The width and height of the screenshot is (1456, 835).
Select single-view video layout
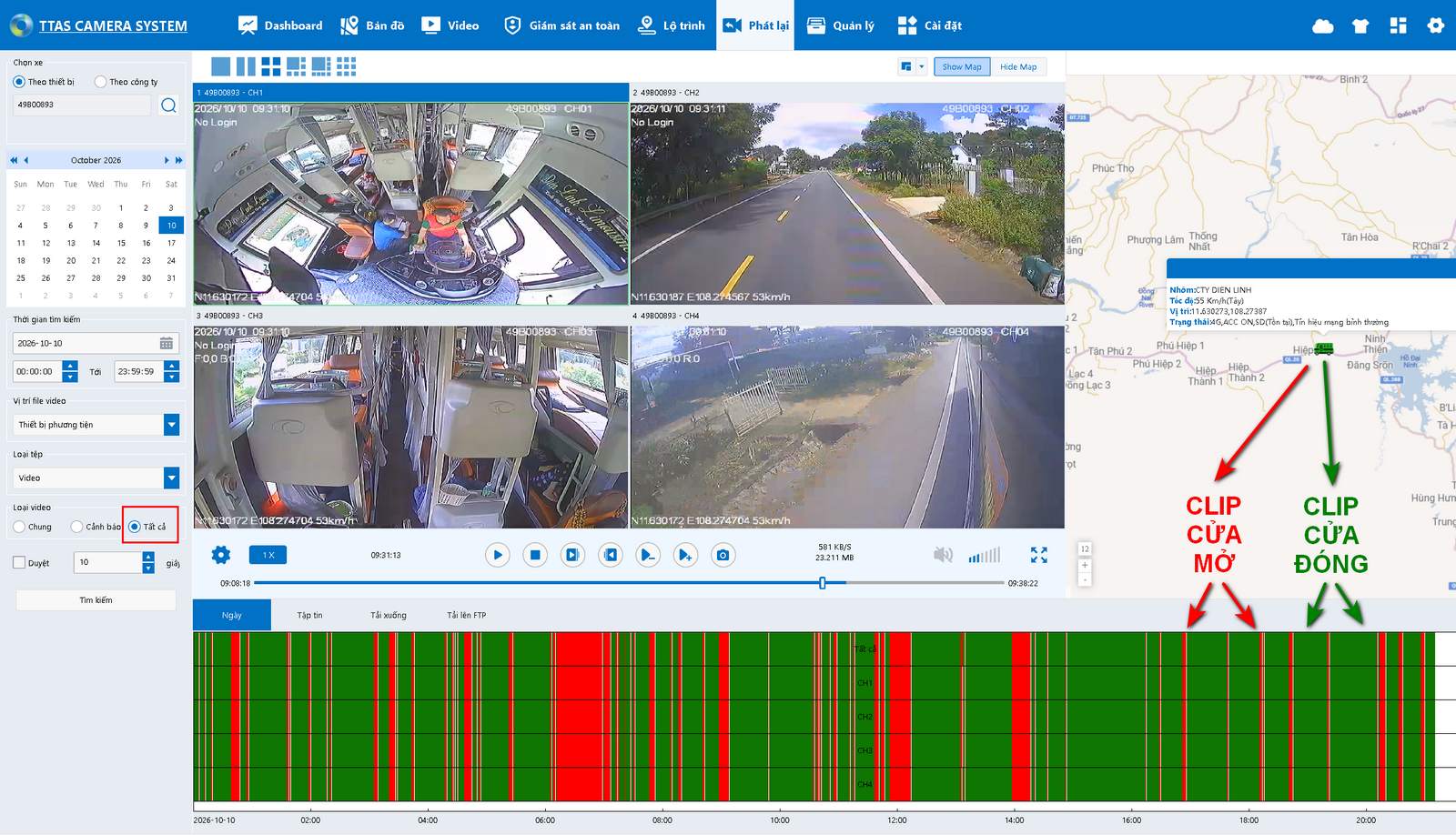click(x=220, y=66)
